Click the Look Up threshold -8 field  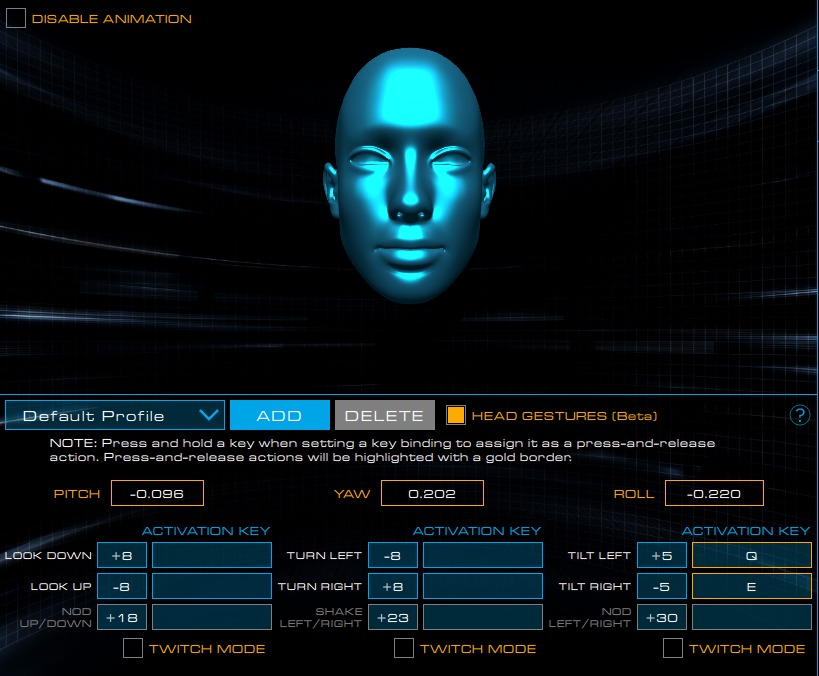[122, 586]
